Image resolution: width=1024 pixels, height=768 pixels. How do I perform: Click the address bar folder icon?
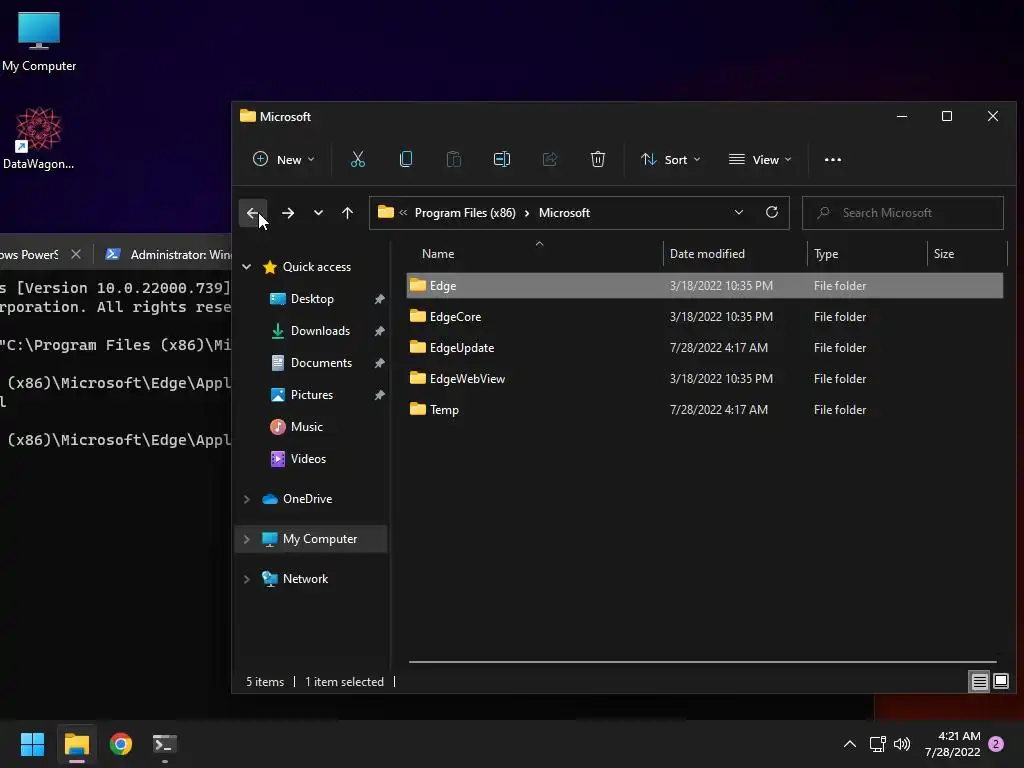(x=386, y=212)
